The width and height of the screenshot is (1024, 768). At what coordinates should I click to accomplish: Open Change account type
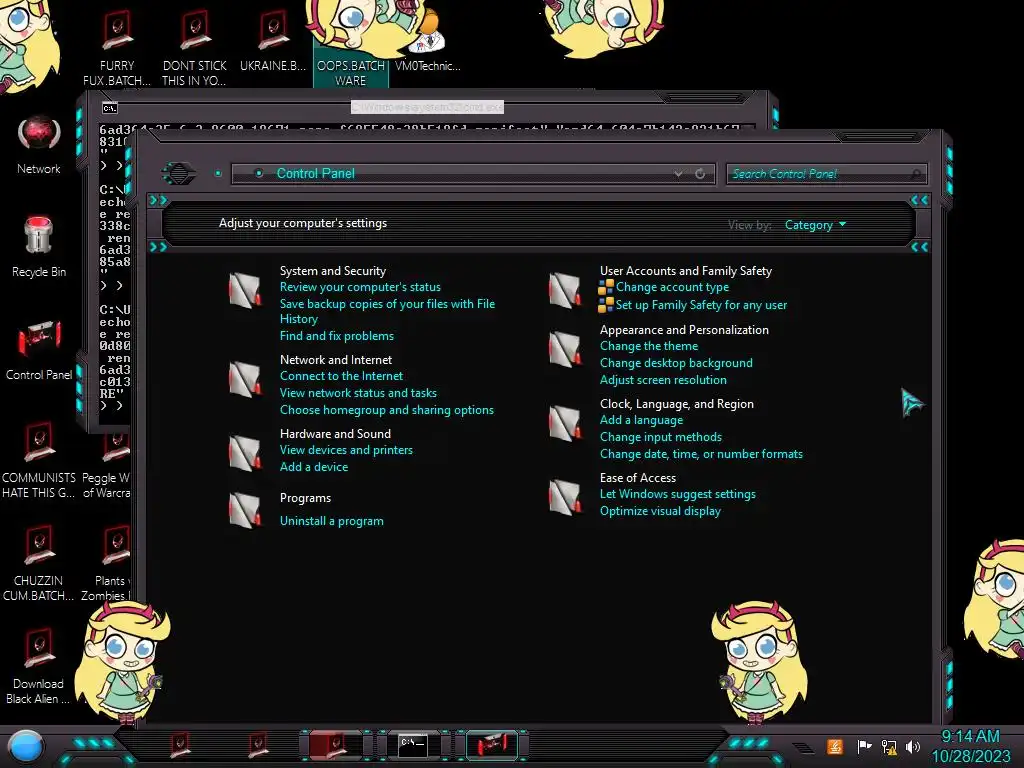click(672, 287)
